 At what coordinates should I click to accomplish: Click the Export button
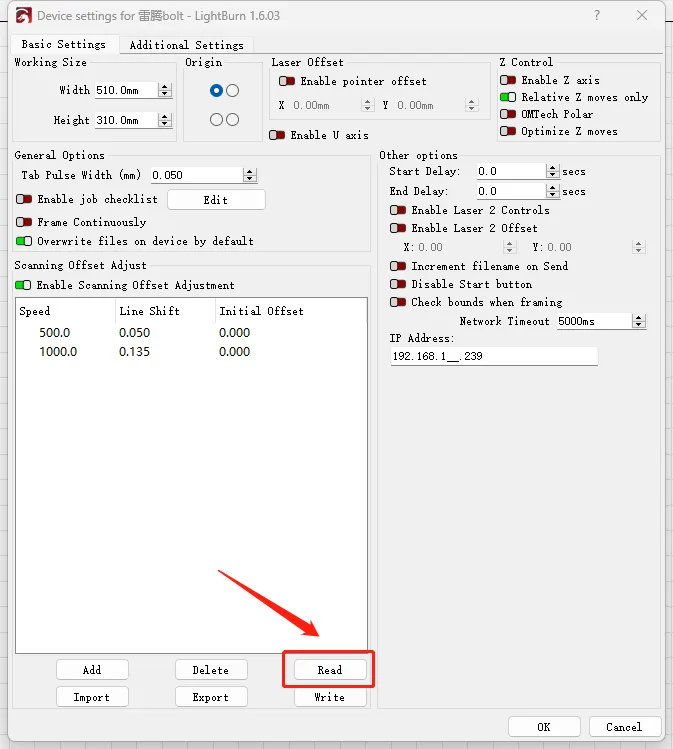click(x=211, y=697)
